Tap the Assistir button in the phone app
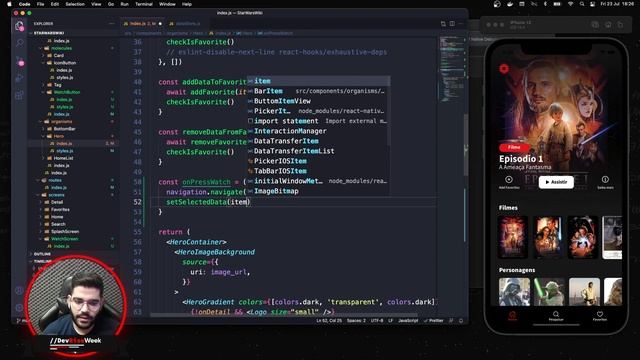 (x=556, y=182)
